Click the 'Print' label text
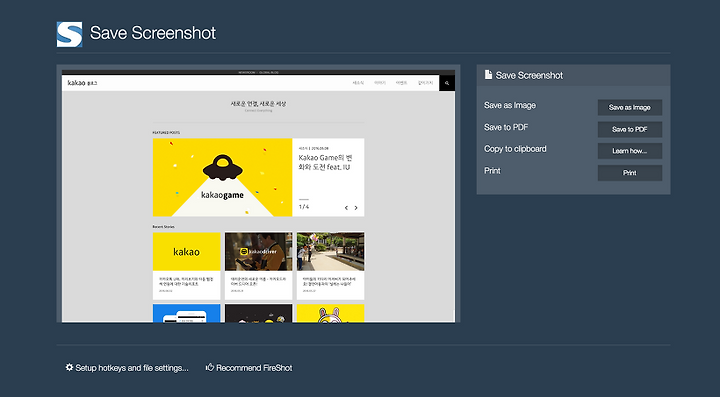 click(x=492, y=171)
